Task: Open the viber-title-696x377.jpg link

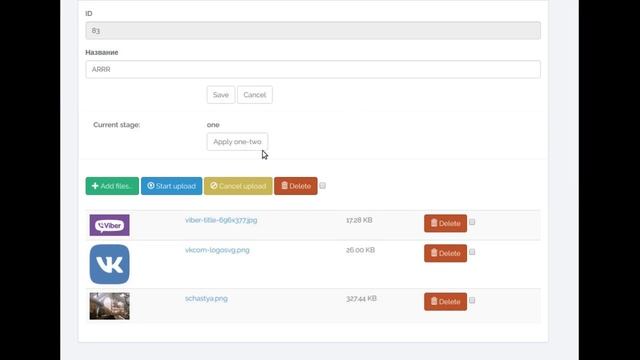Action: pyautogui.click(x=221, y=220)
